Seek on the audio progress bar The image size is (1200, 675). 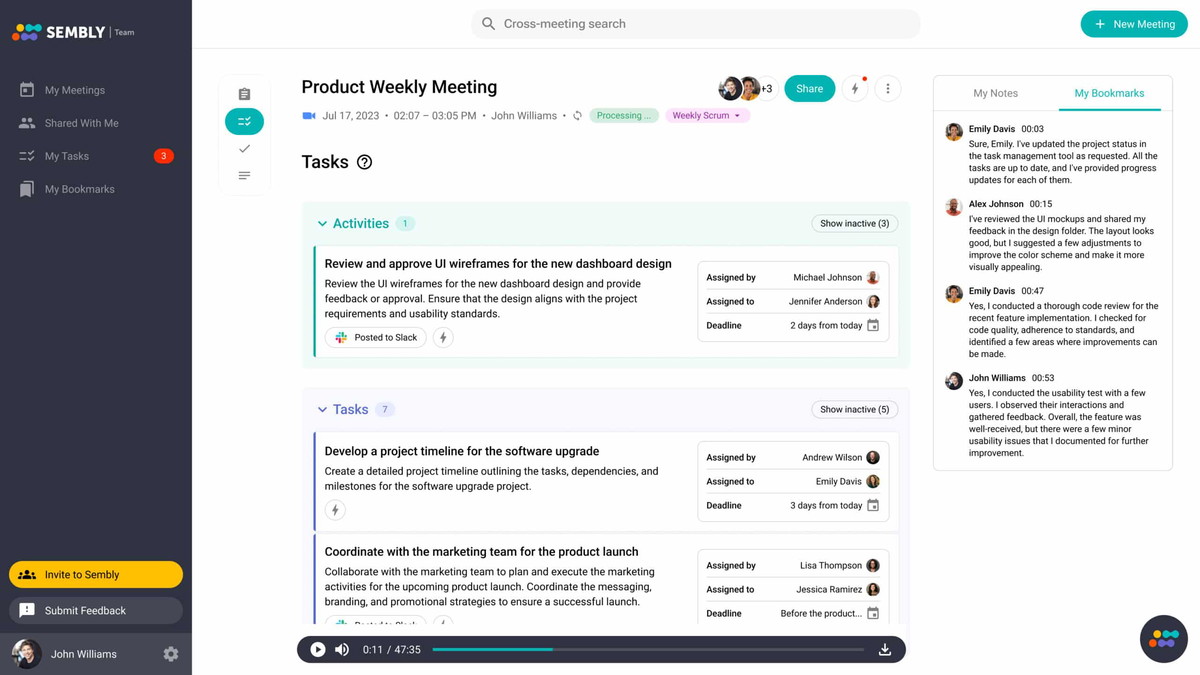648,650
